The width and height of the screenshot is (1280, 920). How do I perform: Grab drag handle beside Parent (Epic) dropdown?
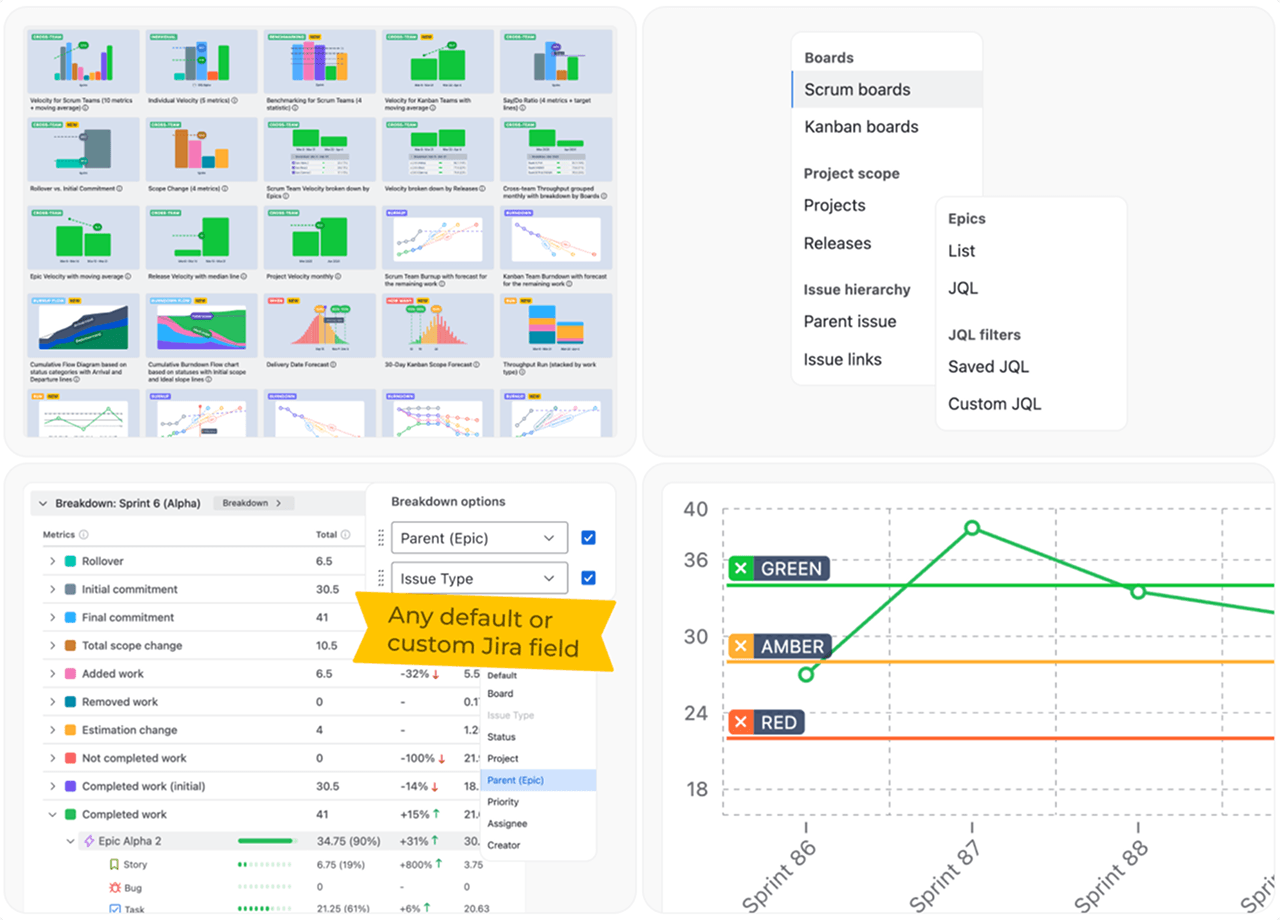[x=380, y=538]
